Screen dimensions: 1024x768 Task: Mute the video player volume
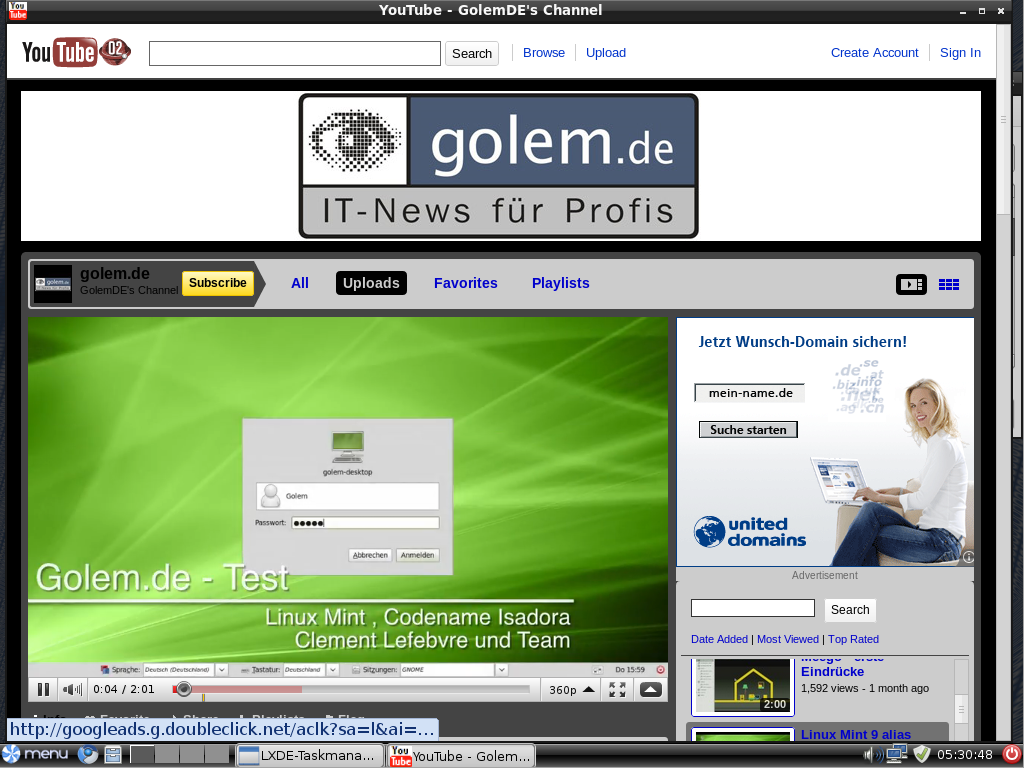click(71, 689)
